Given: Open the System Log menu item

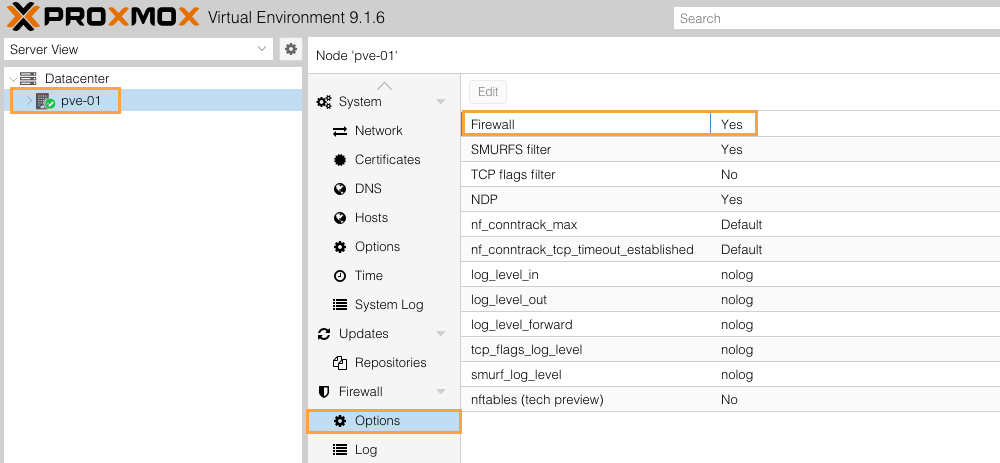Looking at the screenshot, I should point(383,305).
